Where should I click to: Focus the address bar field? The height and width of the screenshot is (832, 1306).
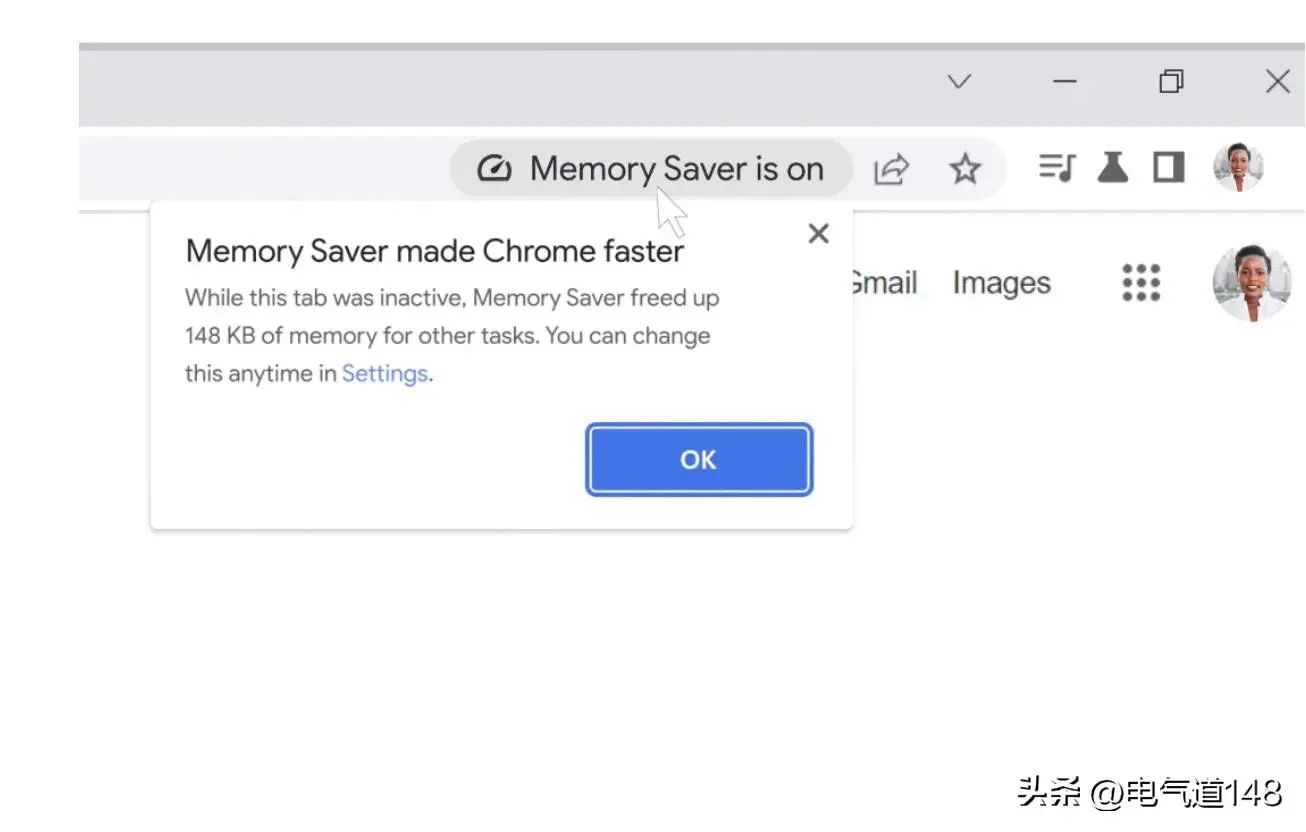(542, 168)
